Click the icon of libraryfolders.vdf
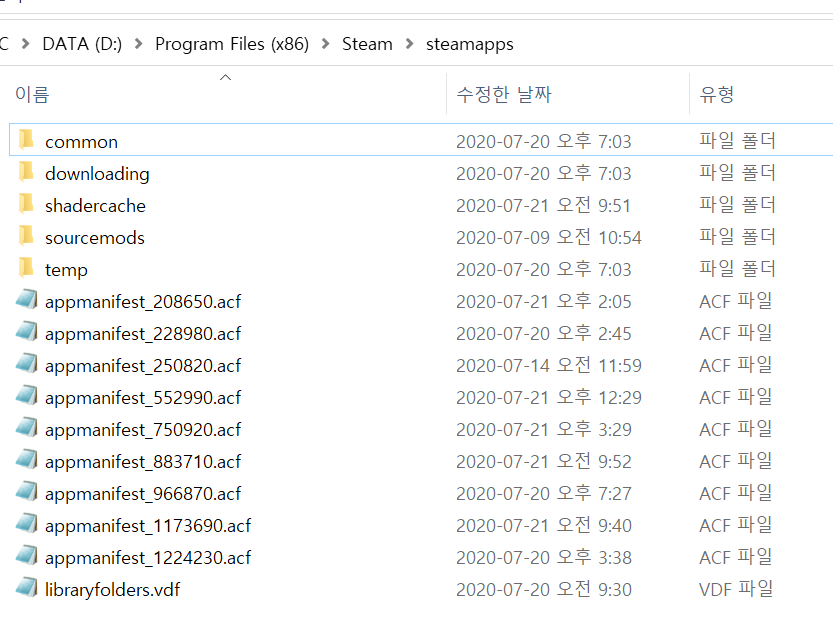The height and width of the screenshot is (639, 833). coord(27,588)
